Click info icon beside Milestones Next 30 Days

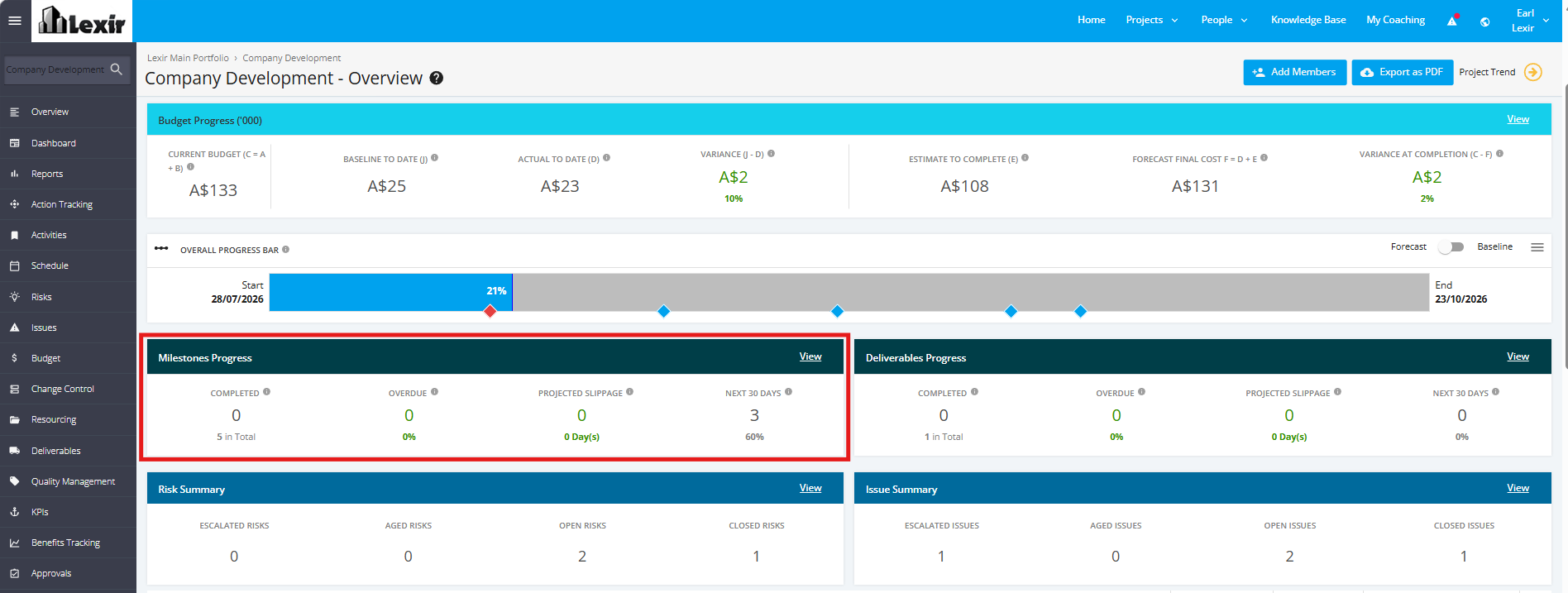tap(788, 392)
